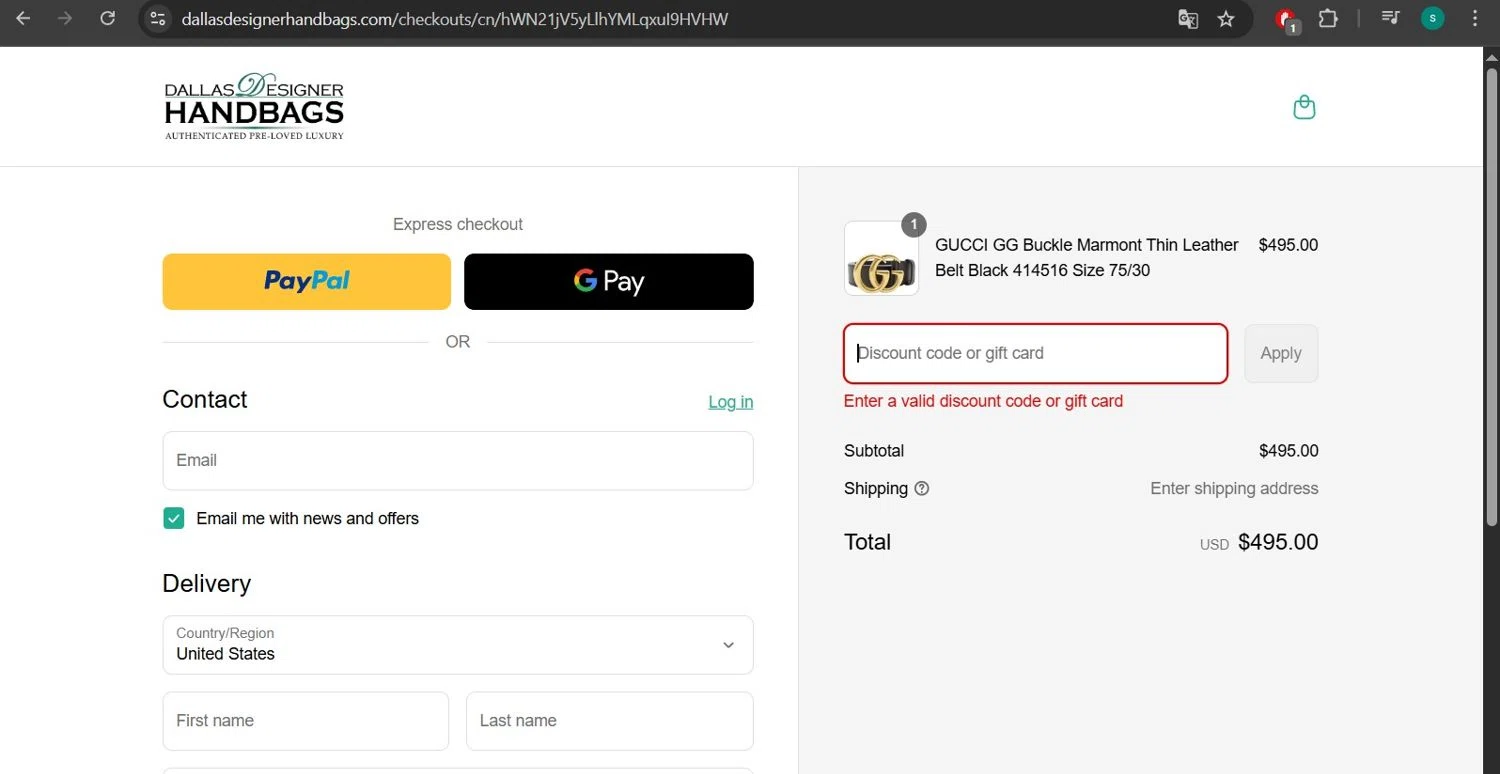This screenshot has height=774, width=1500.
Task: Reload the checkout page
Action: tap(108, 19)
